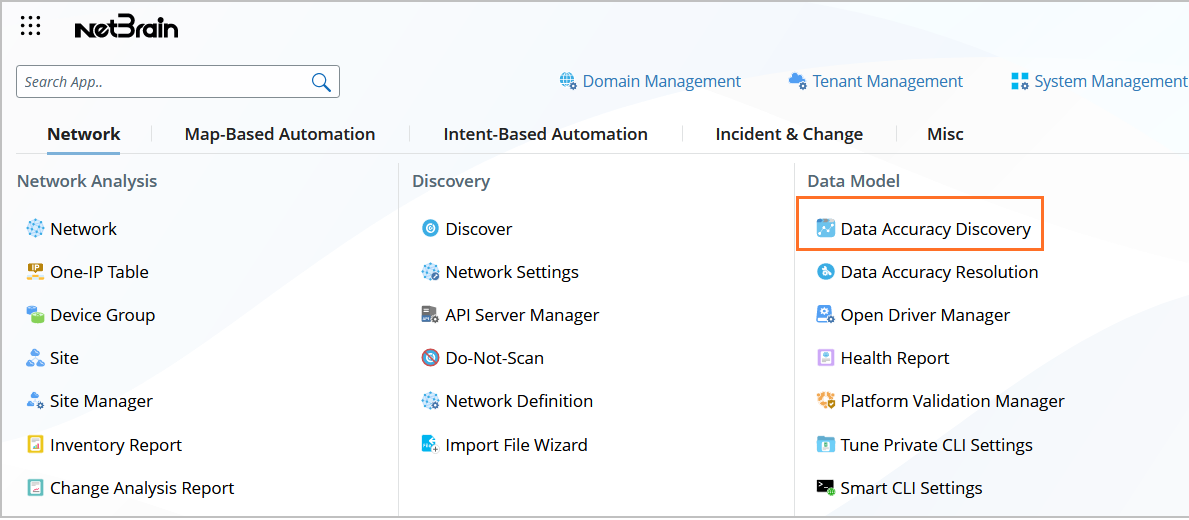The height and width of the screenshot is (520, 1189).
Task: Switch to the Map-Based Automation tab
Action: [x=280, y=134]
